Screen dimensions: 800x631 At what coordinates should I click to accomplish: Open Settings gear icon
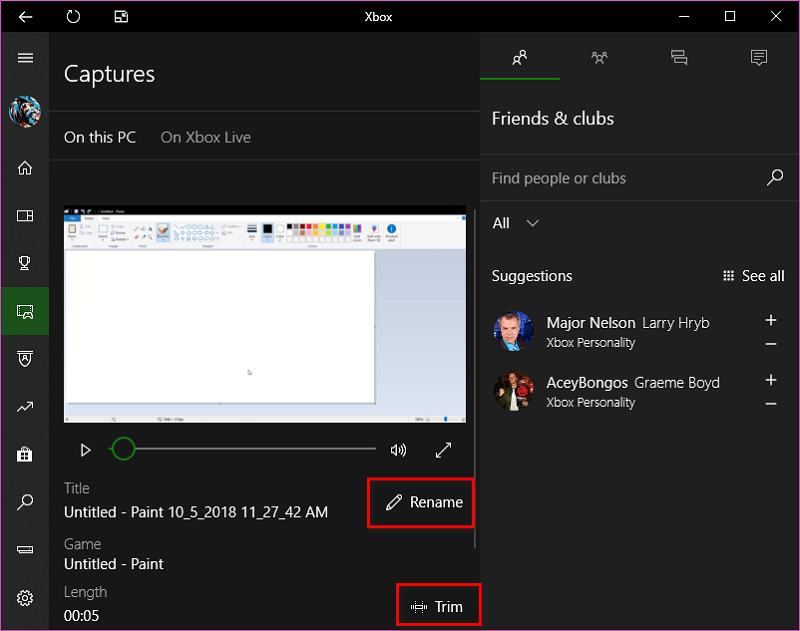tap(25, 597)
